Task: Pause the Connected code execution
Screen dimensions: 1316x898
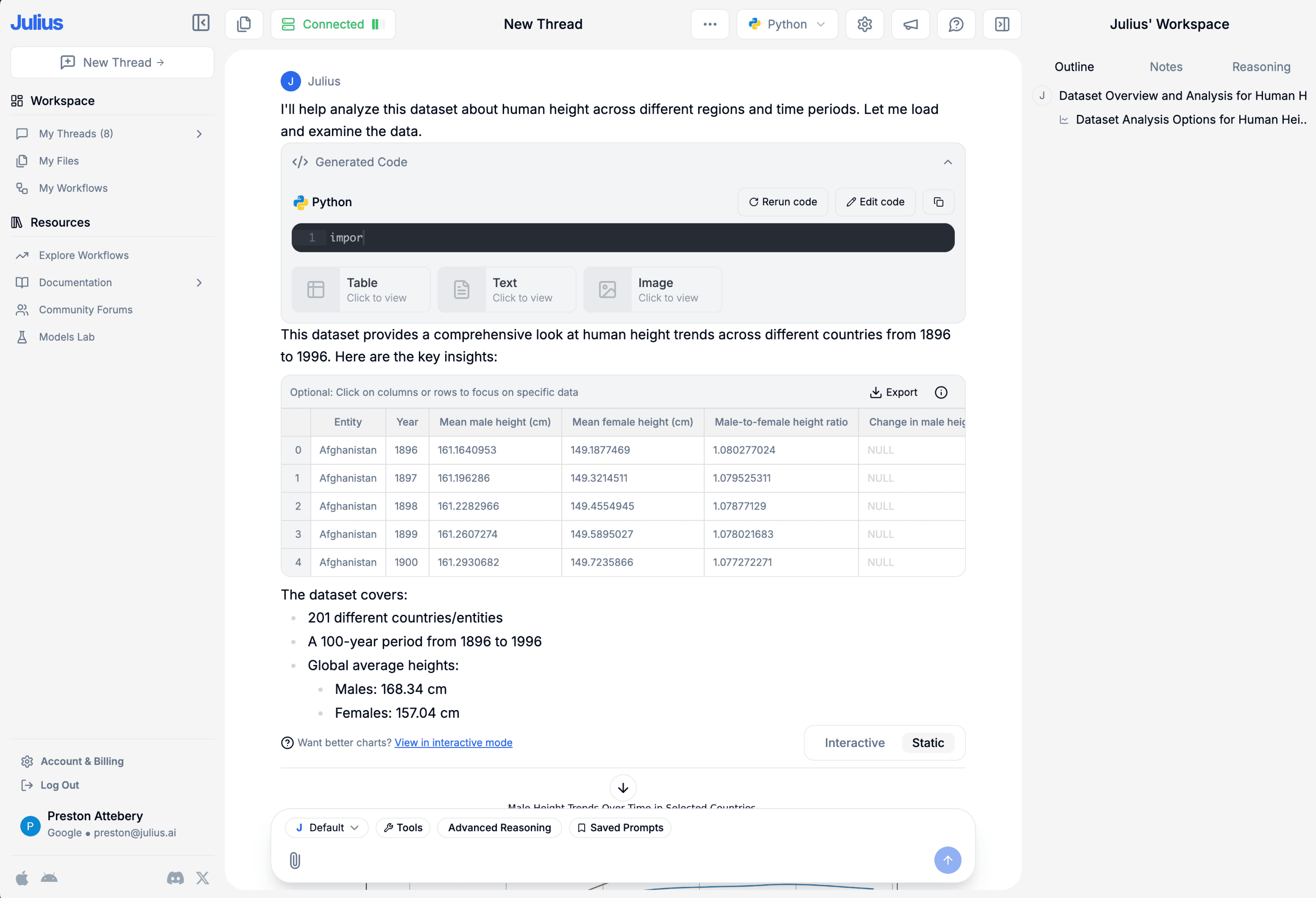Action: point(377,24)
